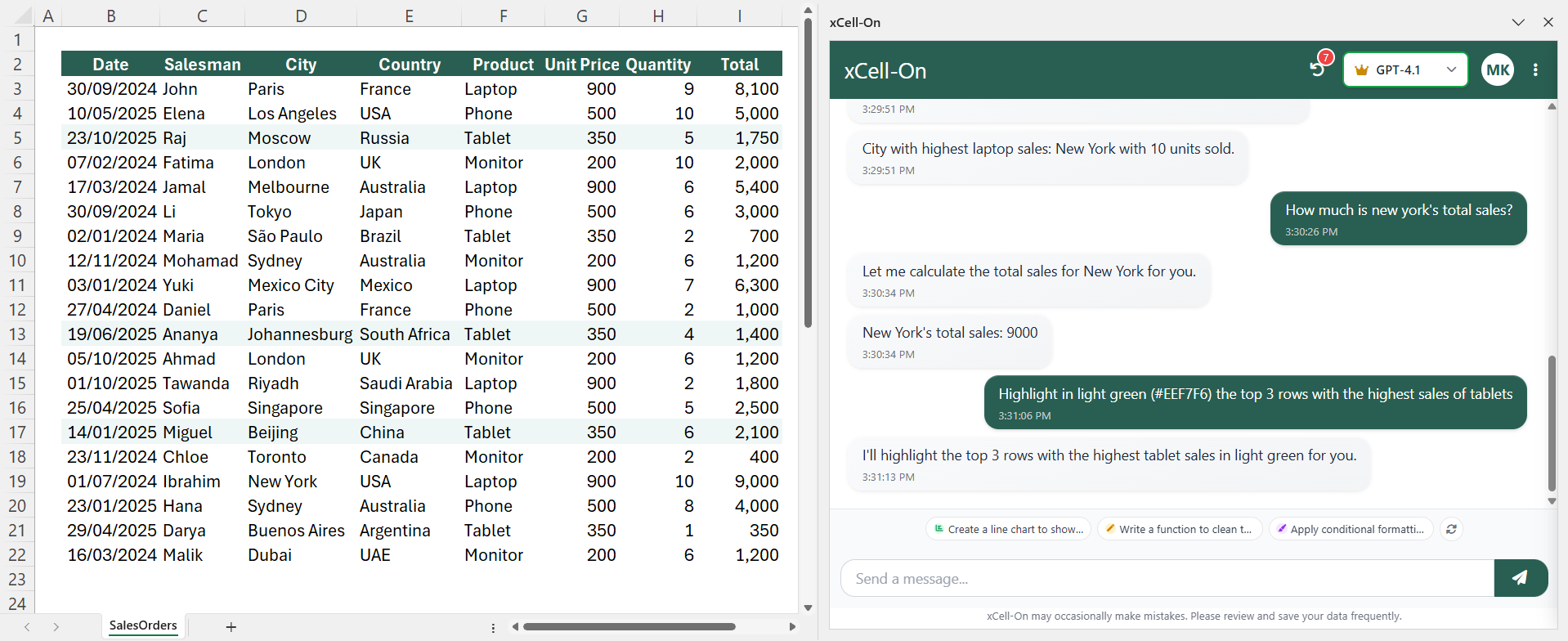Click the undo icon with red badge
This screenshot has width=1568, height=641.
point(1317,69)
